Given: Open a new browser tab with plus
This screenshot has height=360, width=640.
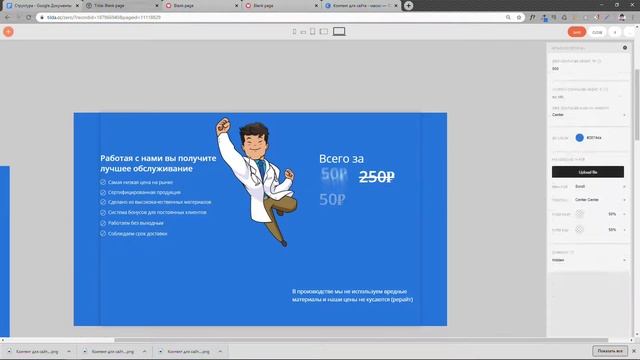Looking at the screenshot, I should [409, 6].
